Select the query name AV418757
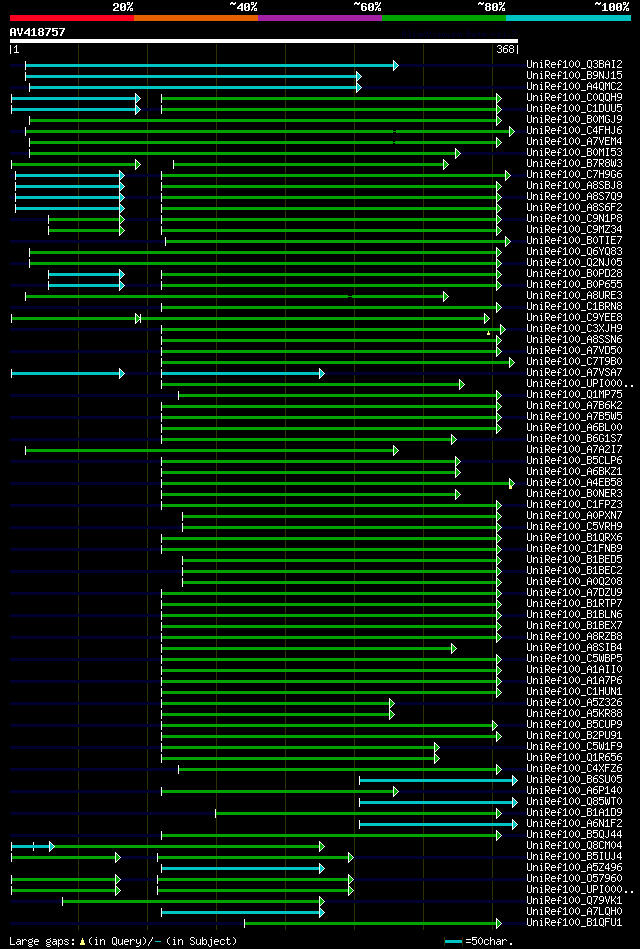Viewport: 640px width, 949px height. pyautogui.click(x=38, y=32)
